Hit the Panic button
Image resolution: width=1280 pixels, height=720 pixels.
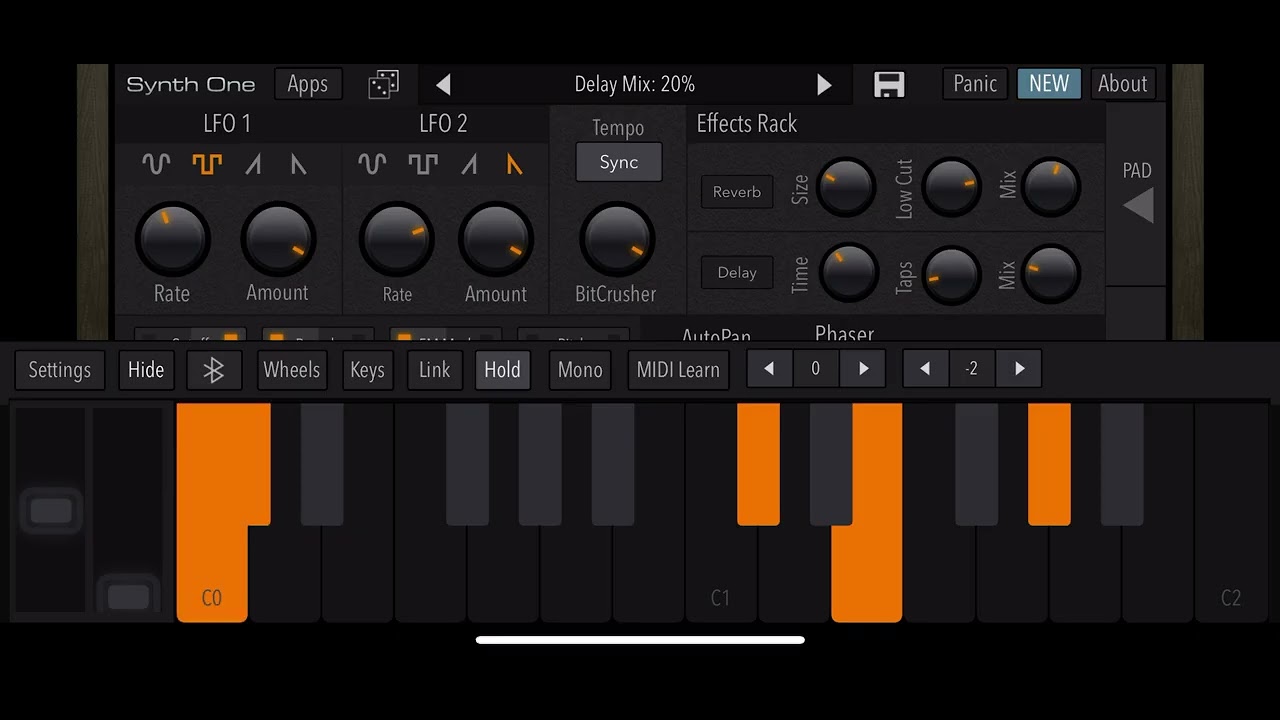point(975,84)
